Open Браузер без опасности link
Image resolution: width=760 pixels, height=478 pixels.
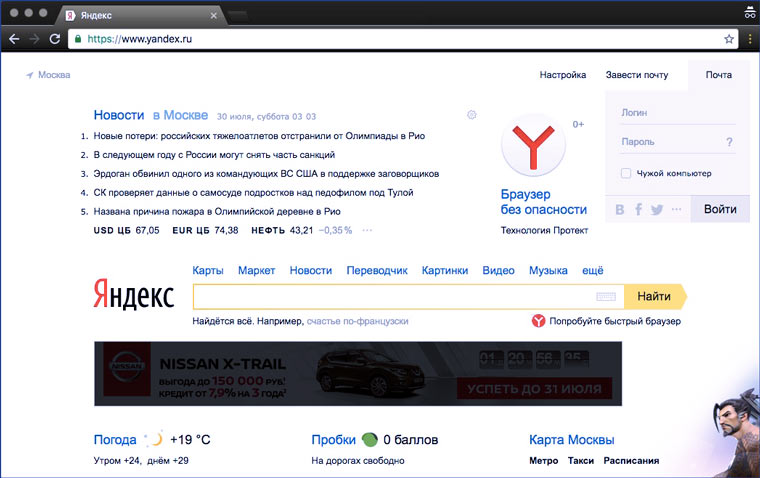pos(543,202)
